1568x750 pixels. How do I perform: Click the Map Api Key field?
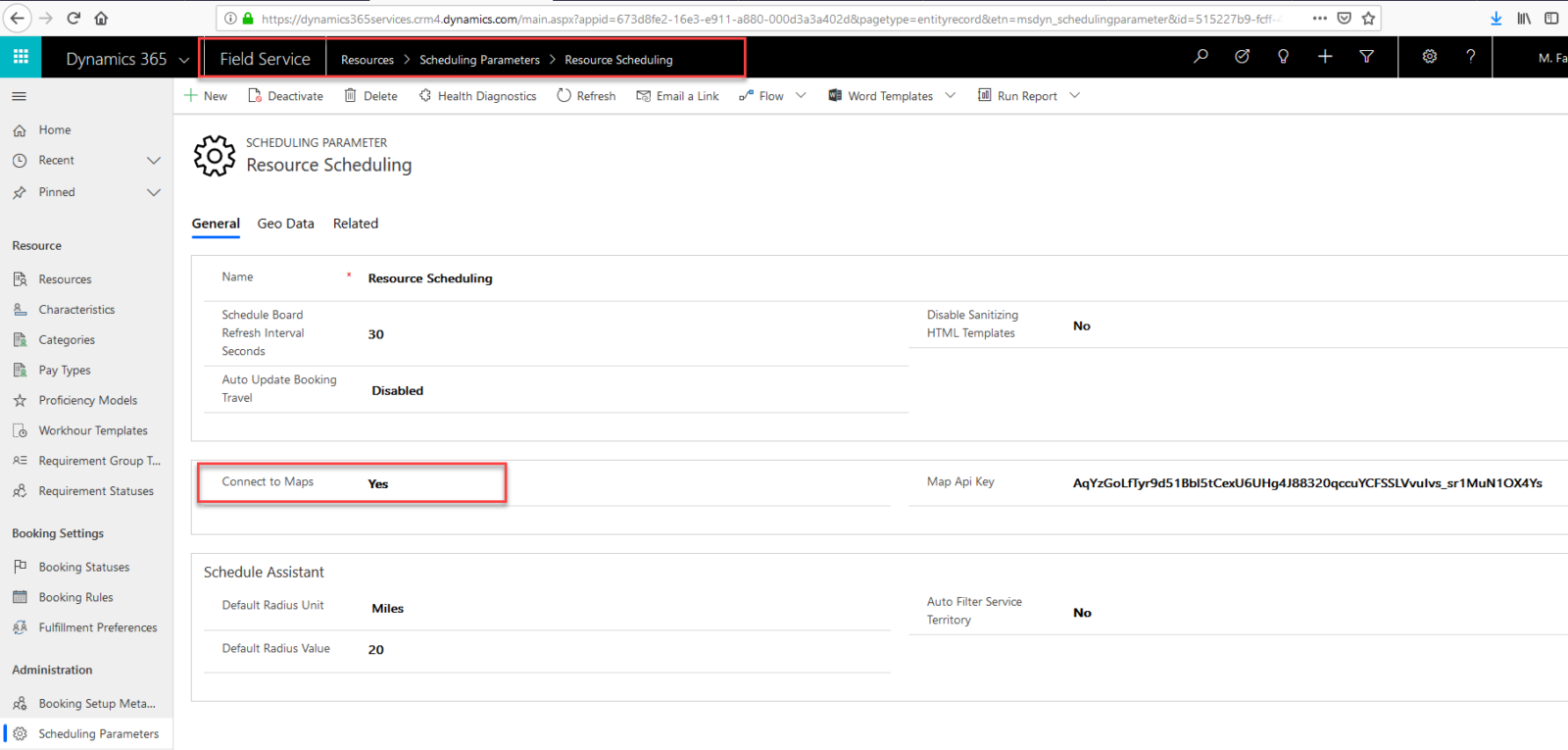[x=1306, y=483]
